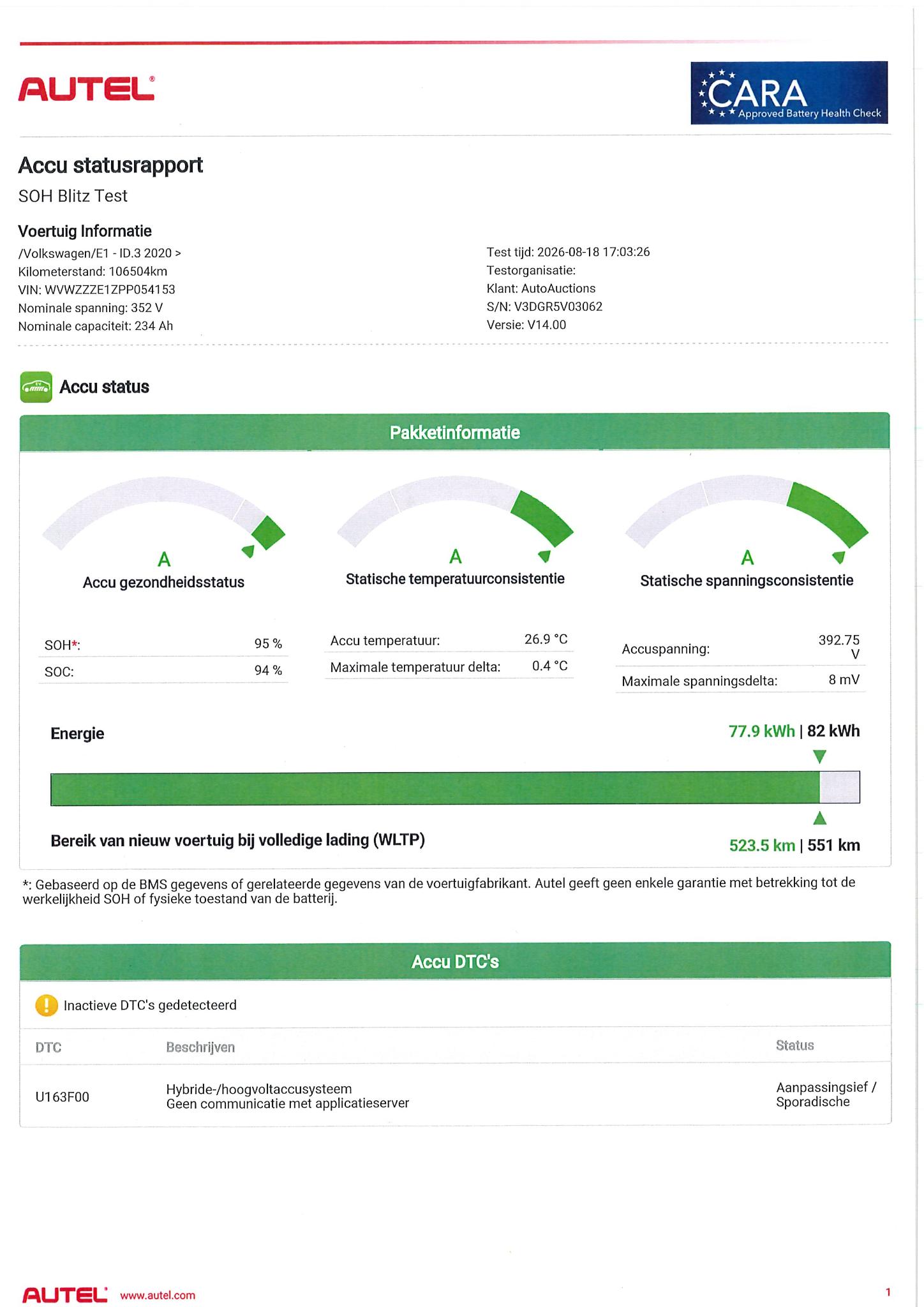Click the green 77.9 kWh energy value
The height and width of the screenshot is (1307, 924).
point(761,731)
